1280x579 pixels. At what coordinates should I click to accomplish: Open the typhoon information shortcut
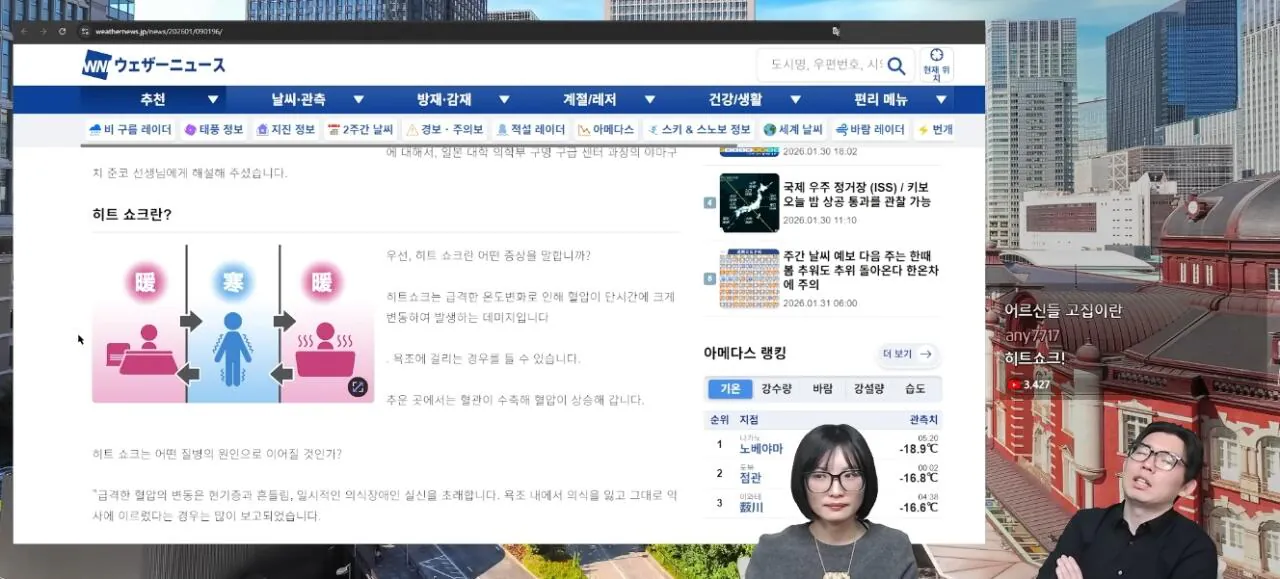click(214, 130)
